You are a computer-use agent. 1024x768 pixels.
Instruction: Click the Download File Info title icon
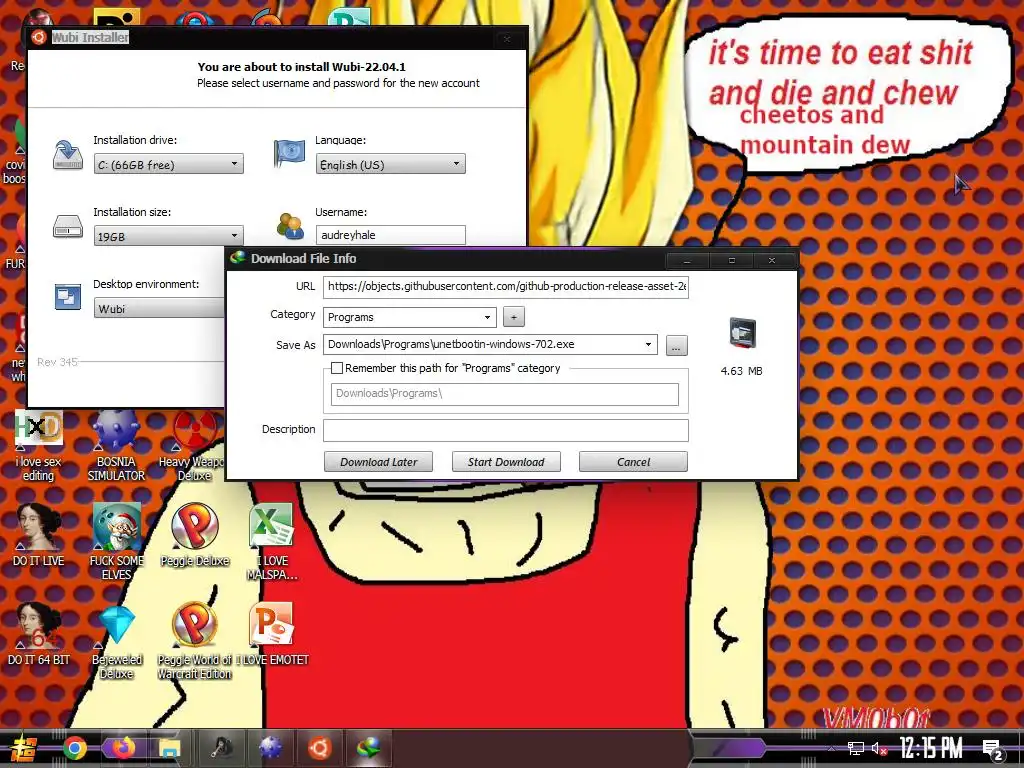coord(238,258)
